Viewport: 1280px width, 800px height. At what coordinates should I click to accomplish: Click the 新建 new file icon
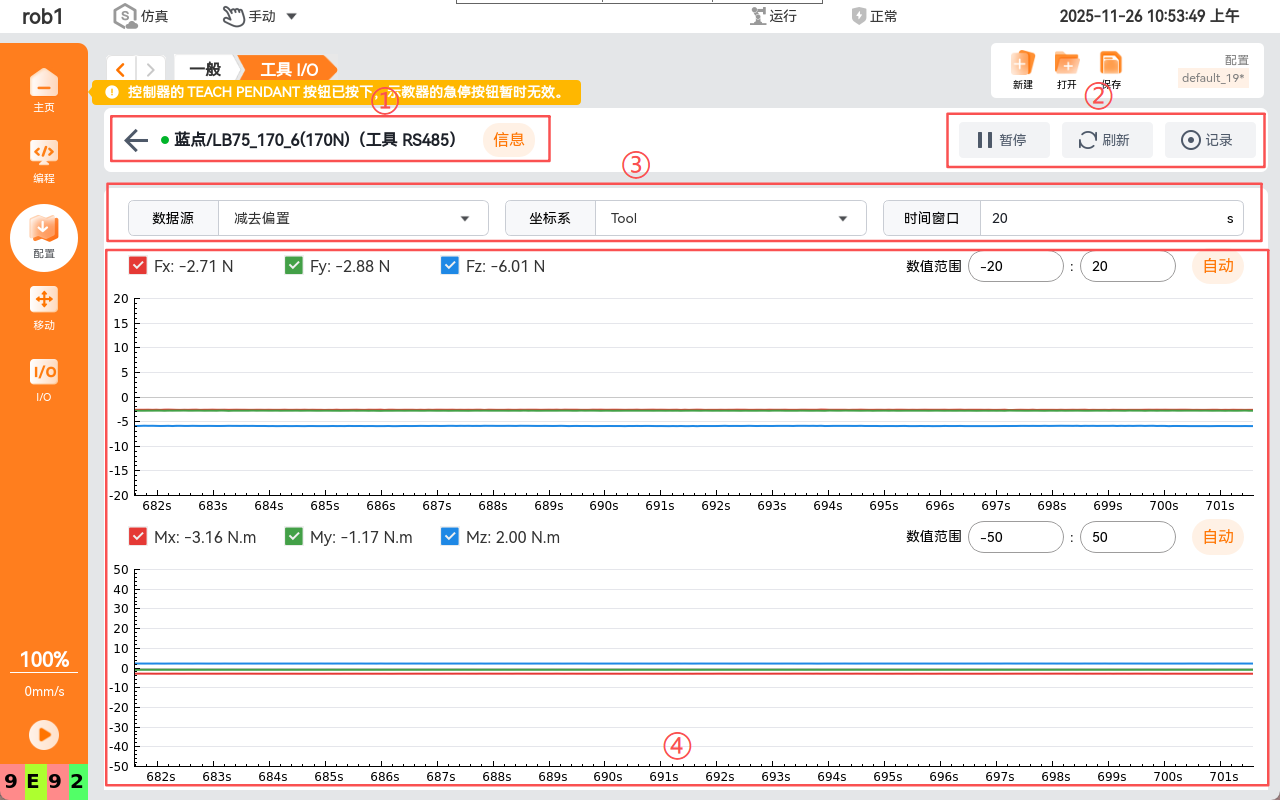coord(1022,65)
